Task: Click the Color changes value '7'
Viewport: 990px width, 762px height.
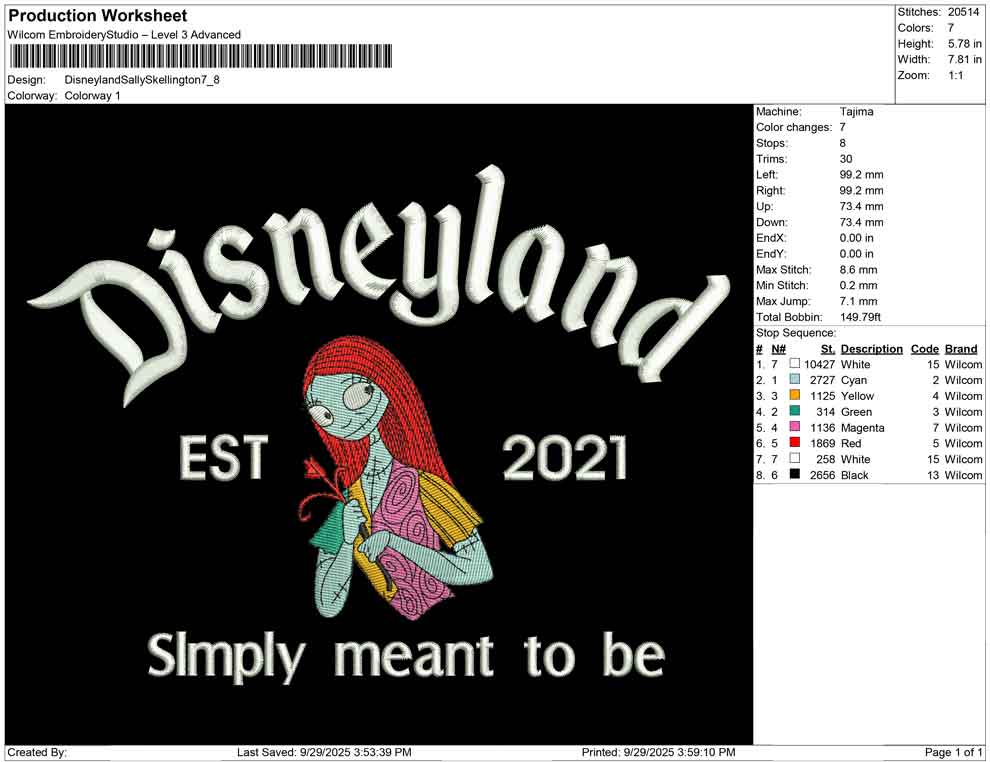Action: point(843,128)
